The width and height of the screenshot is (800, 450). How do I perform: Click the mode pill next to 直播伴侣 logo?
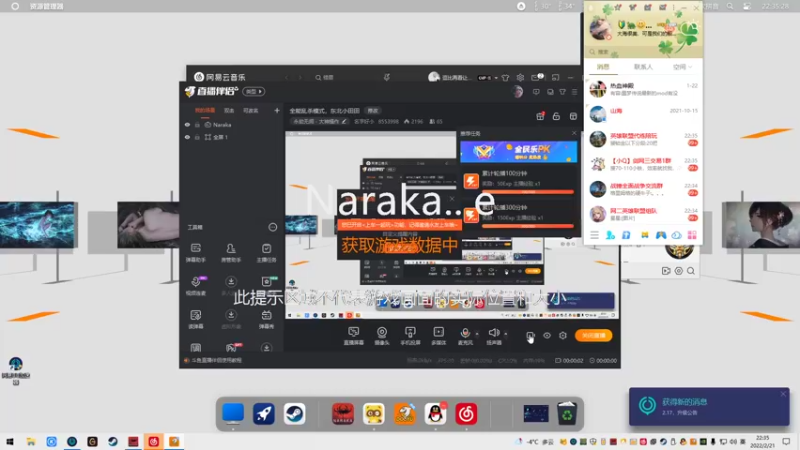[254, 91]
